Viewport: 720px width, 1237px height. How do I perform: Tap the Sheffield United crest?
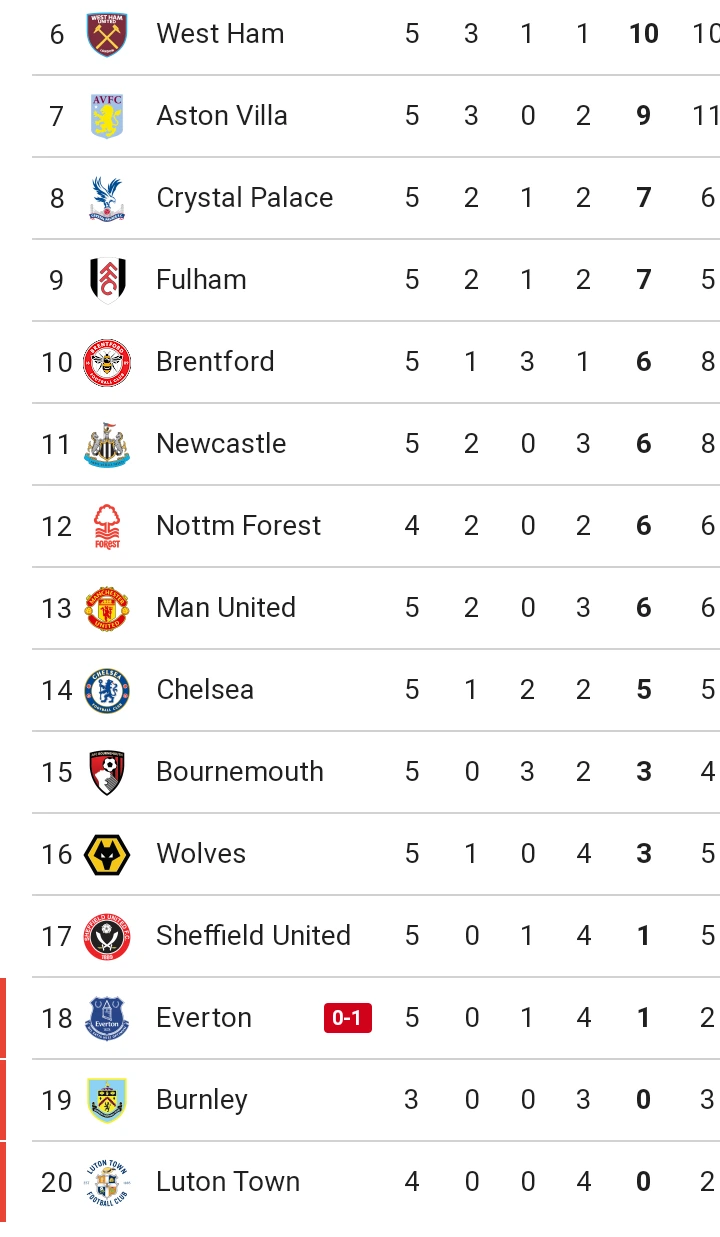[107, 936]
